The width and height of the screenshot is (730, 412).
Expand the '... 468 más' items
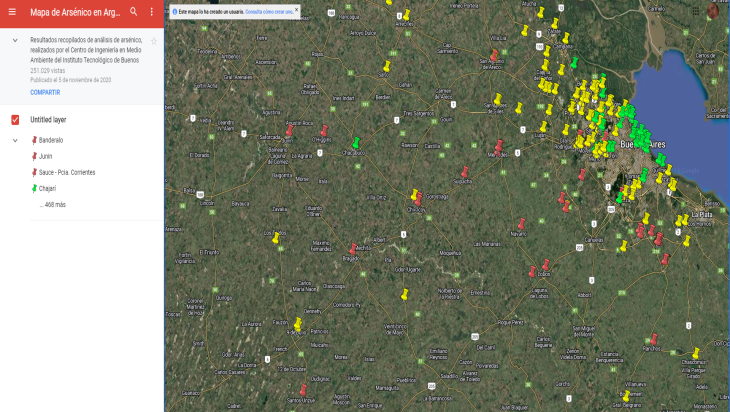coord(53,204)
